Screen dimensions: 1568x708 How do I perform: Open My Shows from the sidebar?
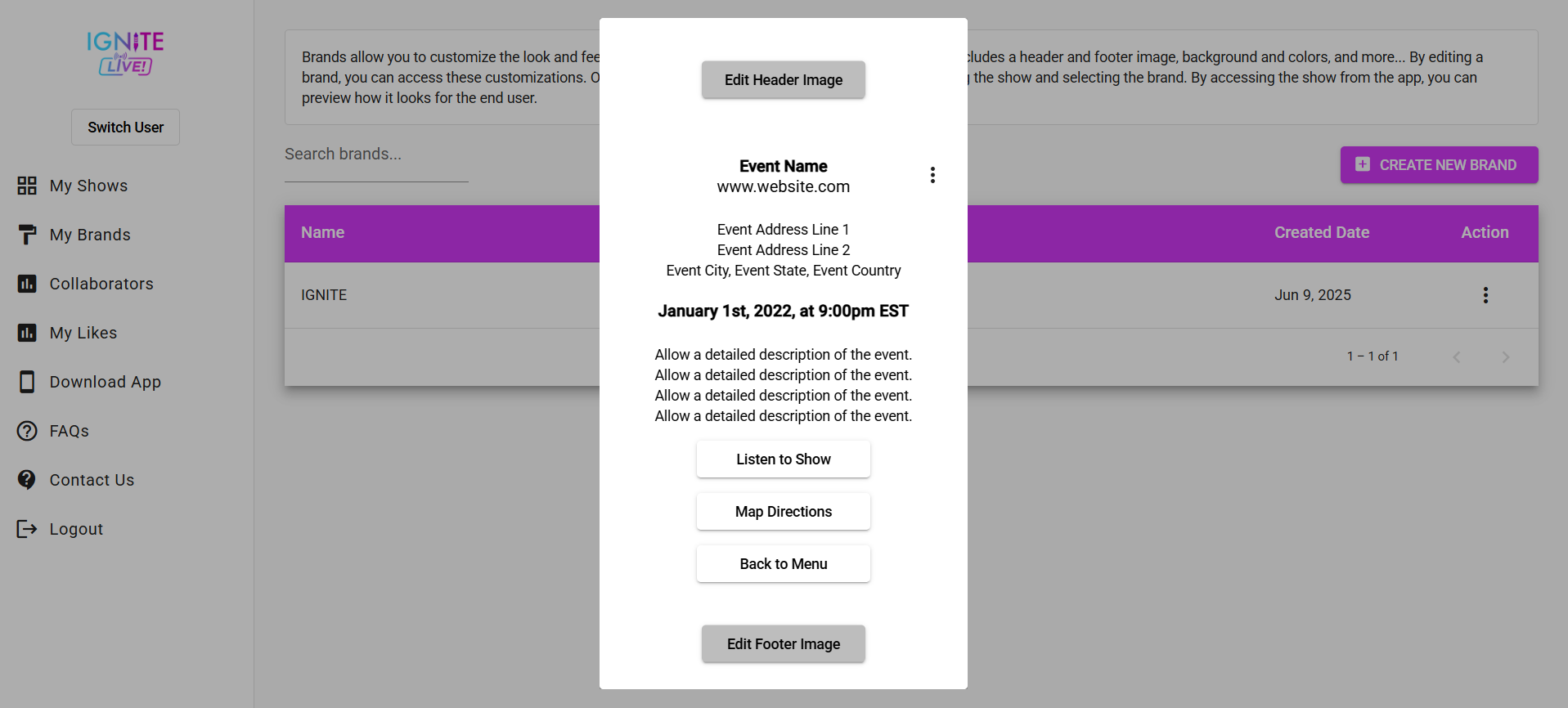pos(88,186)
